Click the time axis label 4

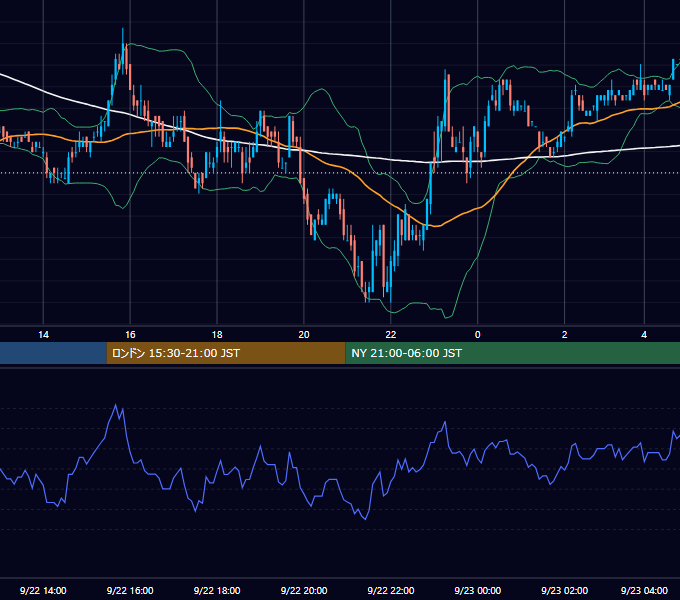644,335
